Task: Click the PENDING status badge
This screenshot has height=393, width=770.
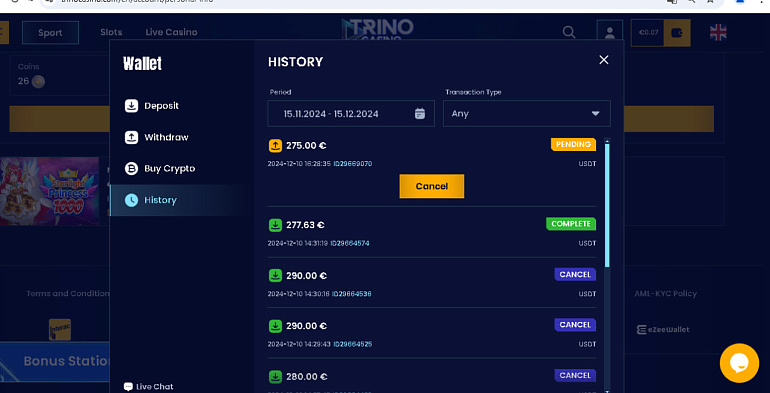Action: 573,144
